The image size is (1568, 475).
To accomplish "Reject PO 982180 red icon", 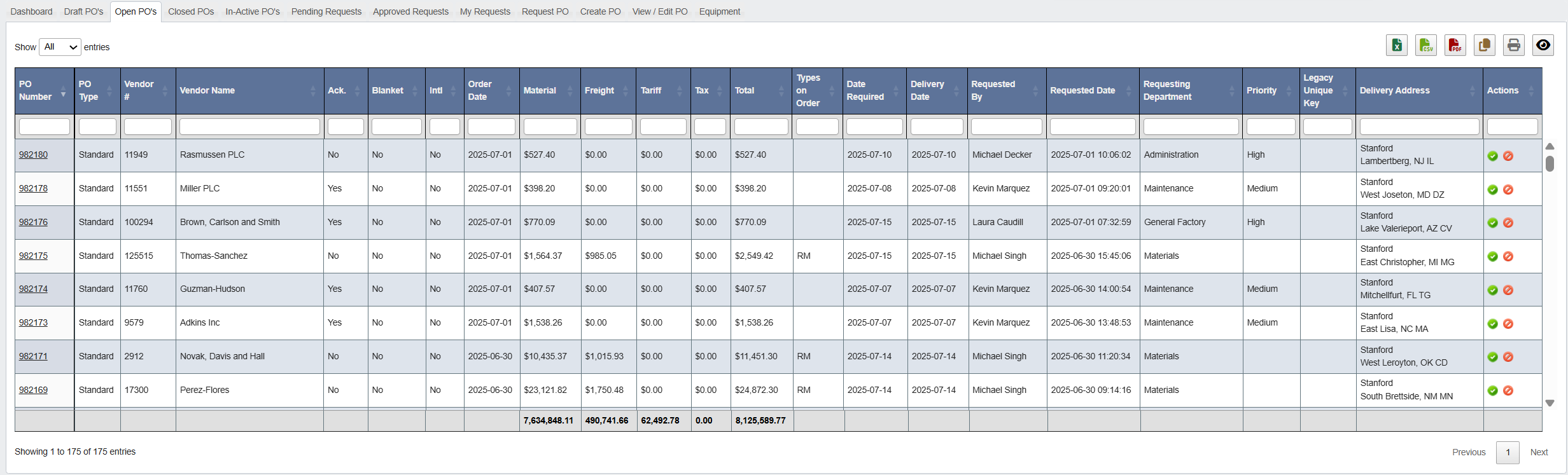I will (x=1508, y=156).
